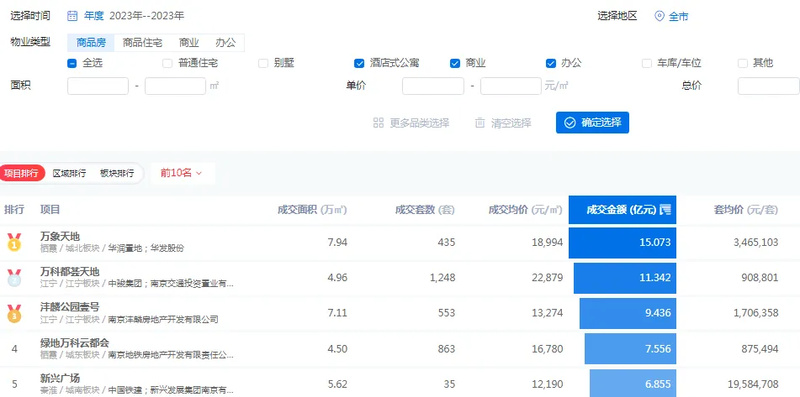The image size is (800, 397).
Task: Click the location pin icon beside 全市
Action: [659, 16]
